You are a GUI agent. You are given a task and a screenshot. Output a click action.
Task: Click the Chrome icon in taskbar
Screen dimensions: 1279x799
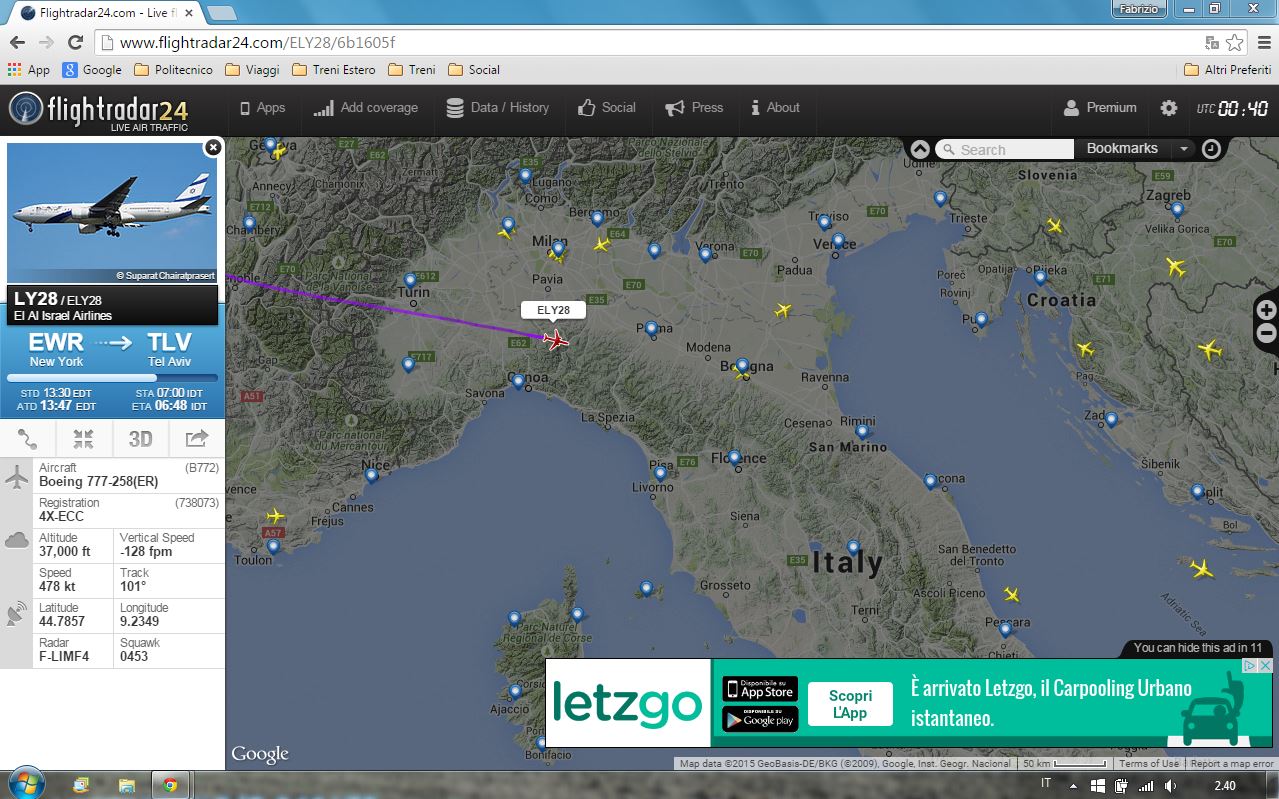pos(170,785)
